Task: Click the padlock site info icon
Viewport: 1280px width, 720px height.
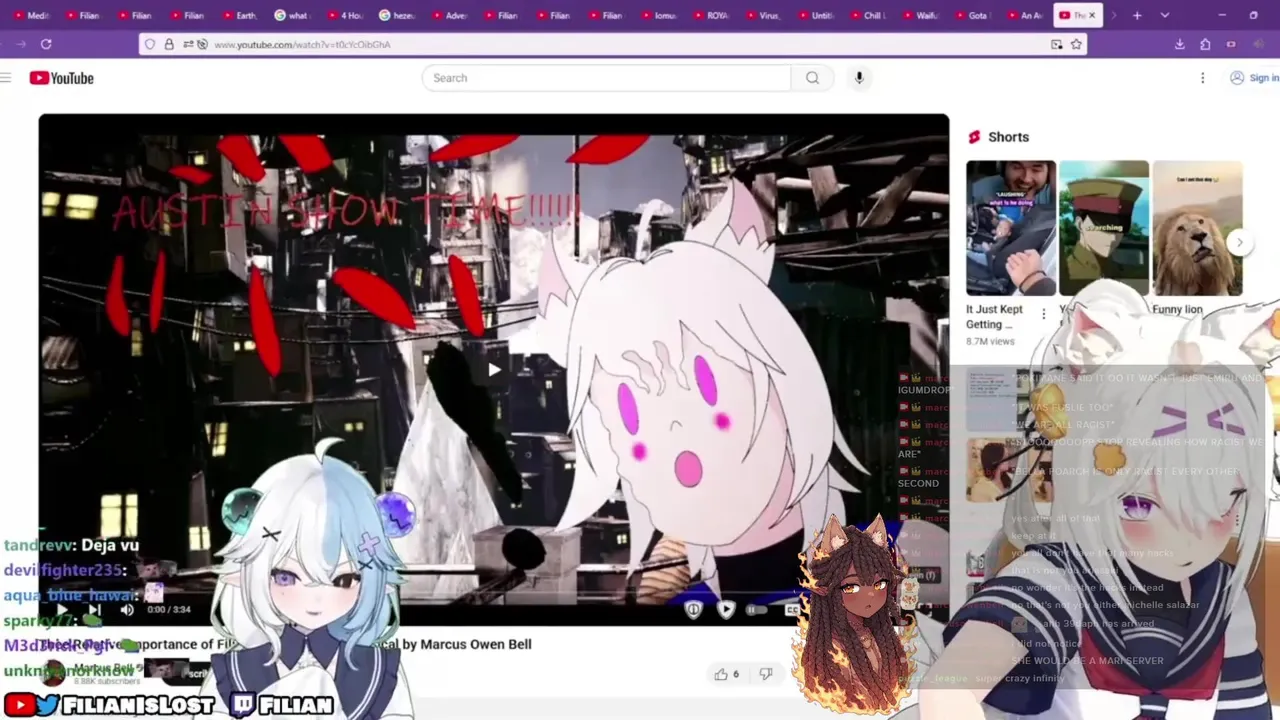Action: pos(169,44)
